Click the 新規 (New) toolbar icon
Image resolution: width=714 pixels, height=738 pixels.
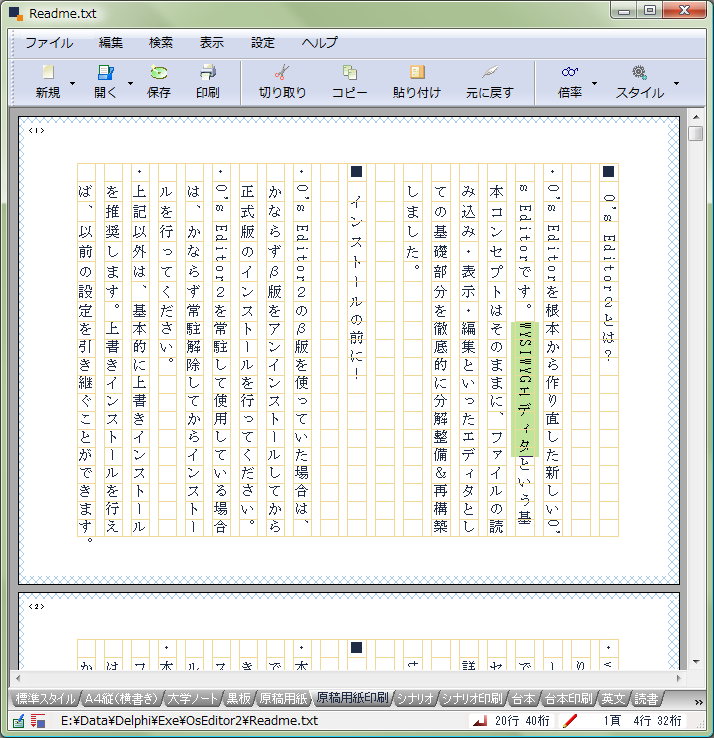[x=48, y=72]
